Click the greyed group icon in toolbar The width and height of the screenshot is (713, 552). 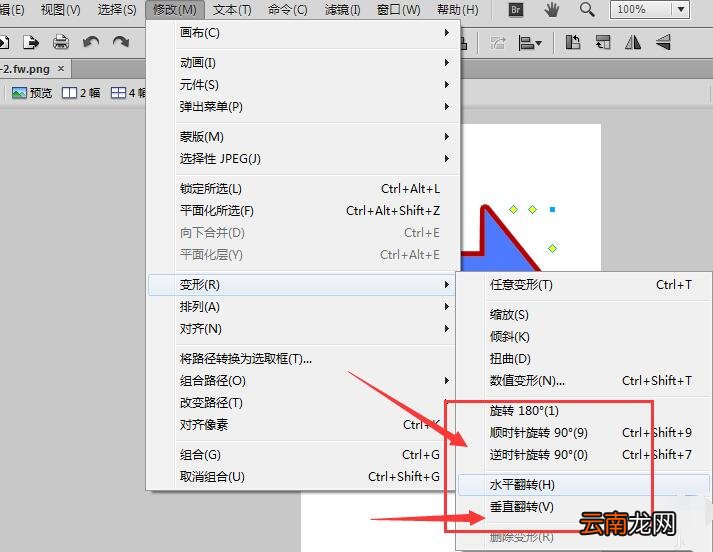498,43
